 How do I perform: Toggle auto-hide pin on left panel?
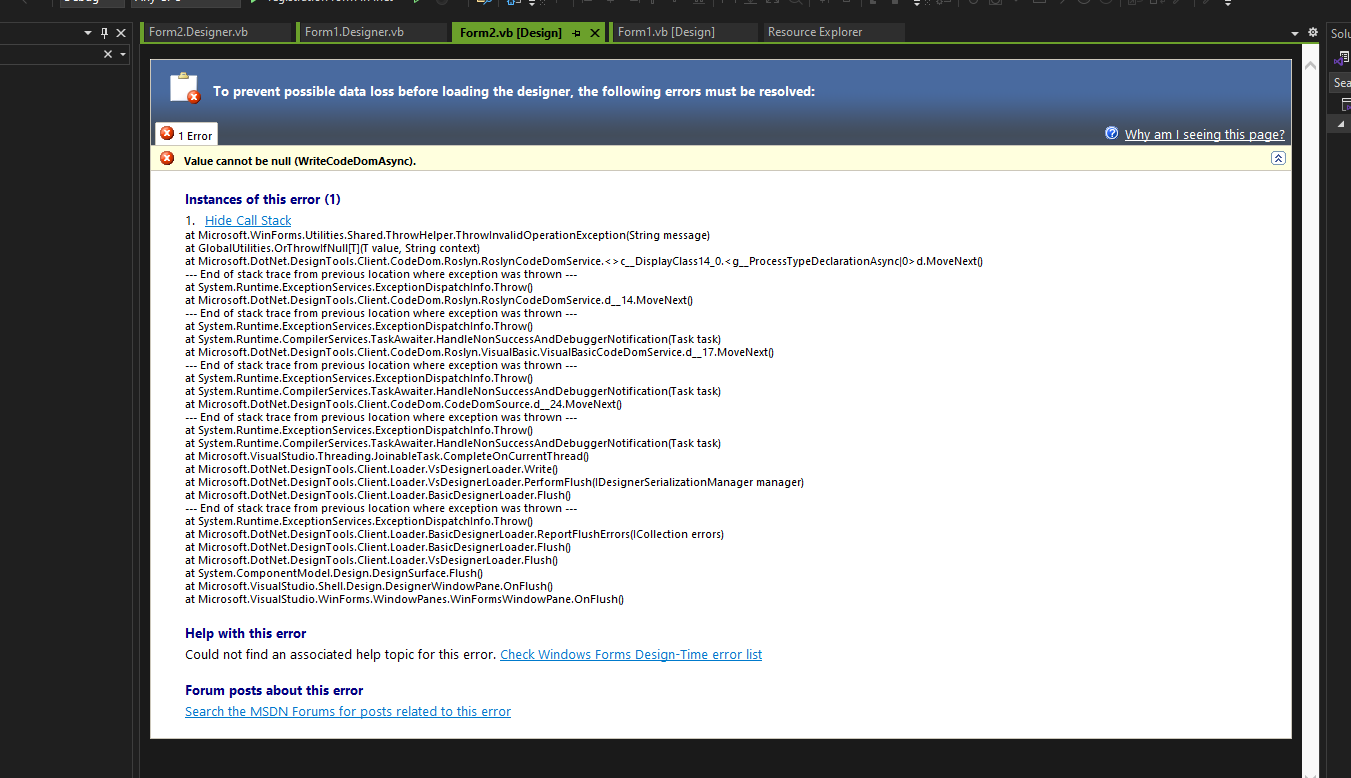point(105,33)
